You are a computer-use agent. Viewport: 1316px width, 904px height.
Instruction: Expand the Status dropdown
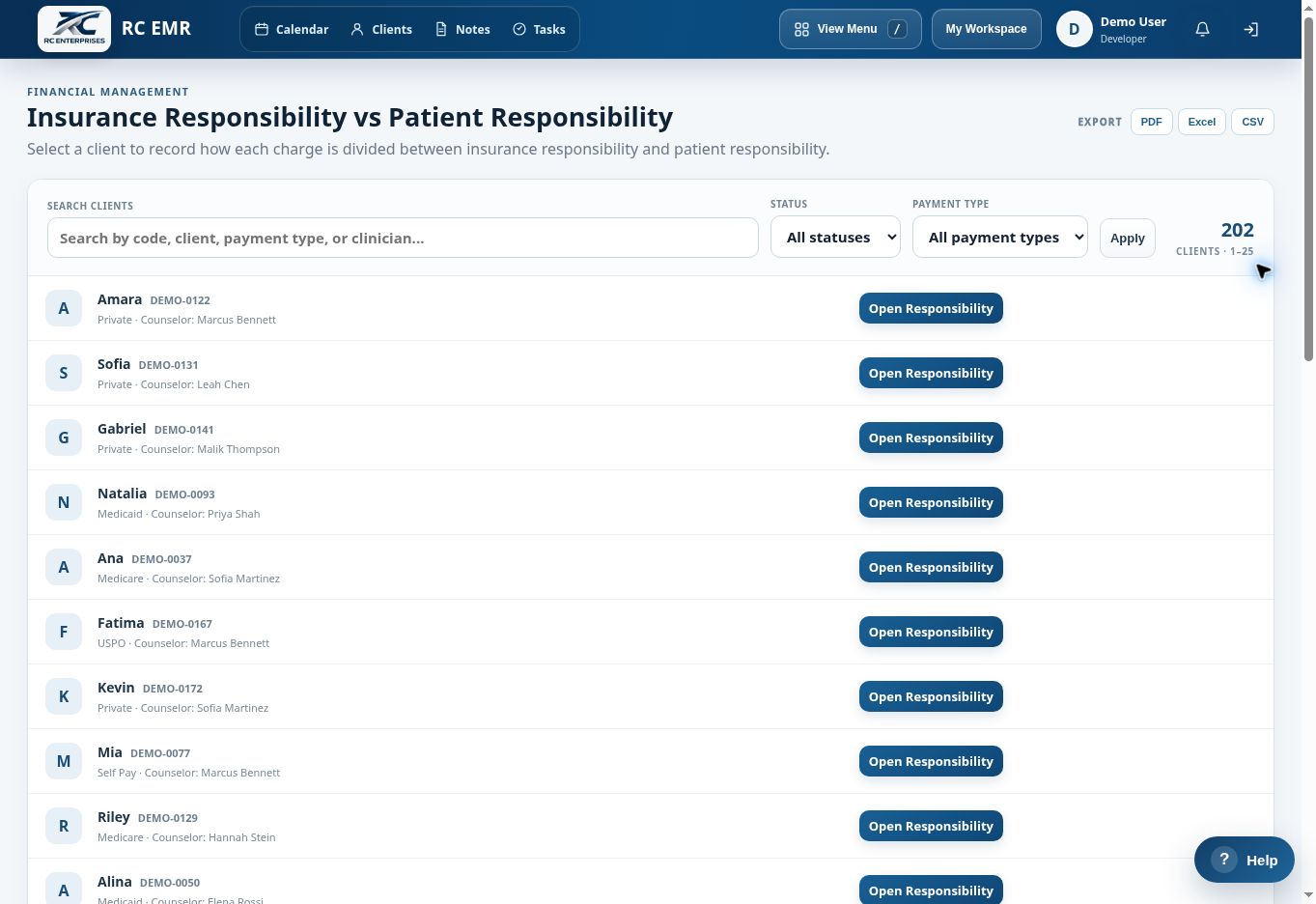(x=835, y=237)
